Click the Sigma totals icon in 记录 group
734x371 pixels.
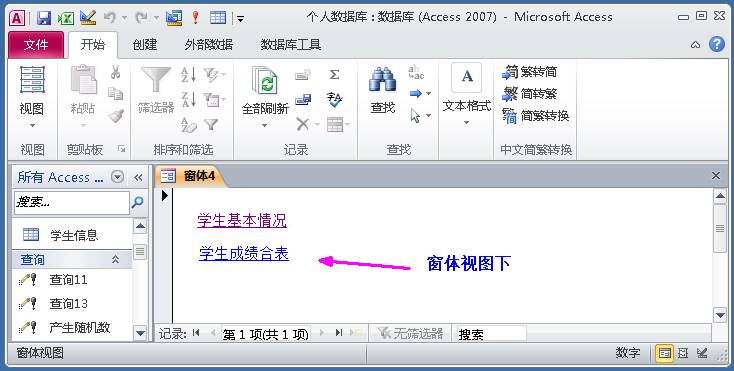(x=334, y=74)
